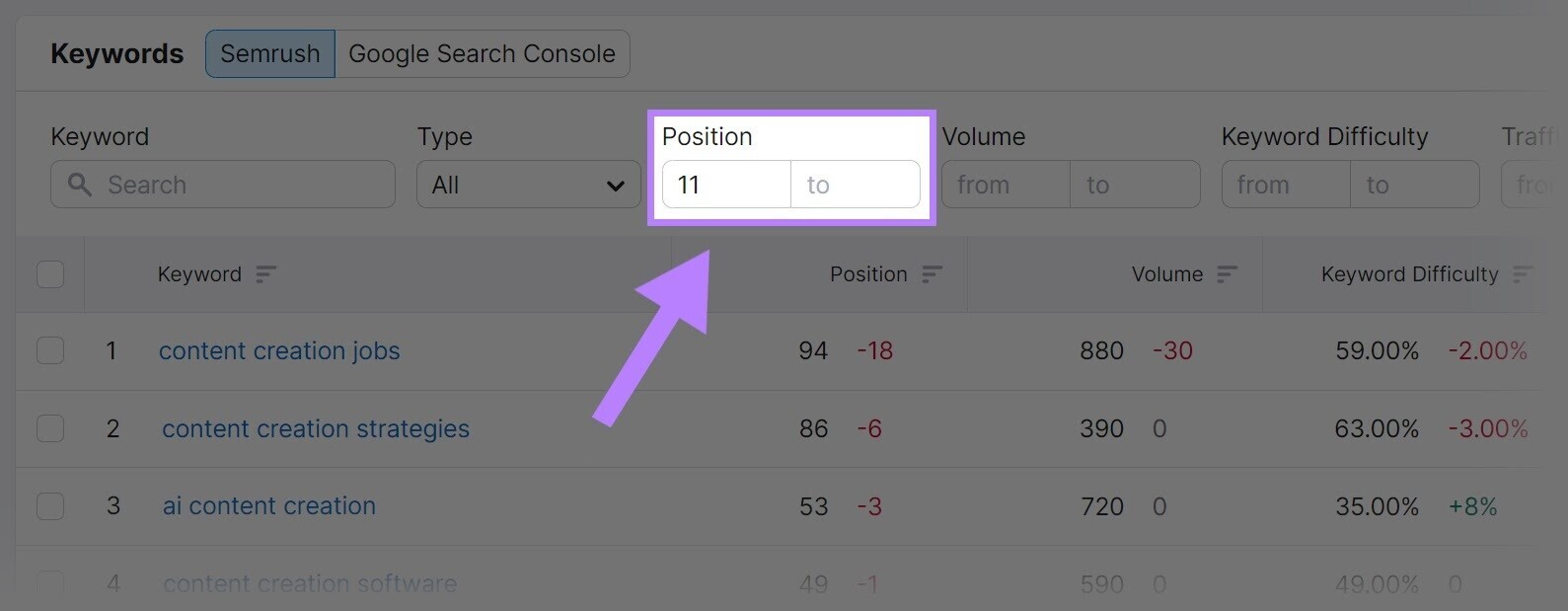The height and width of the screenshot is (611, 1568).
Task: Open the content creation jobs keyword link
Action: 279,350
